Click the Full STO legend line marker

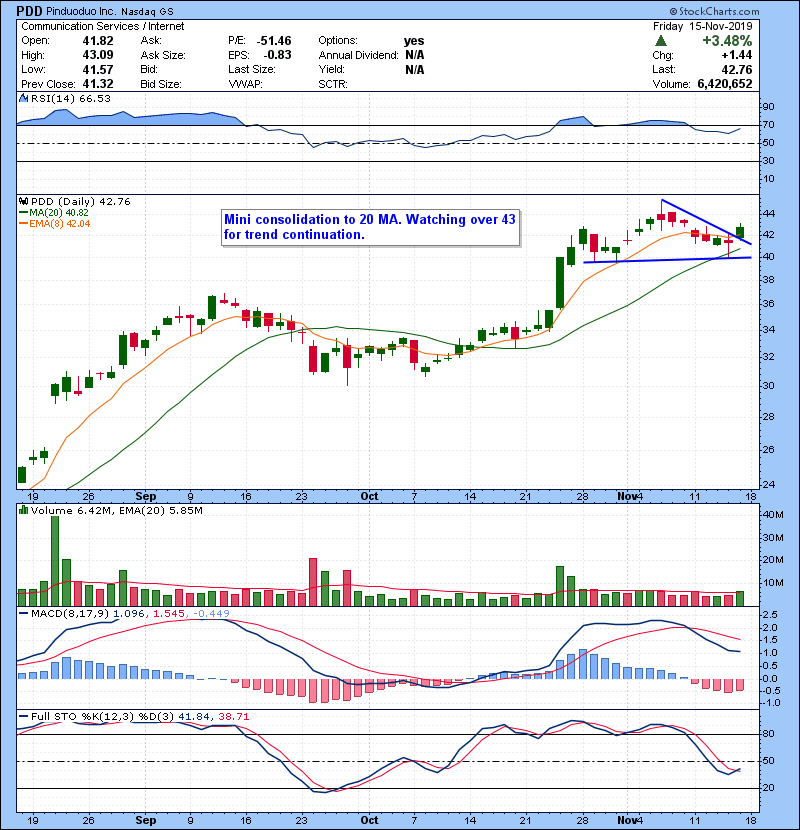[23, 717]
